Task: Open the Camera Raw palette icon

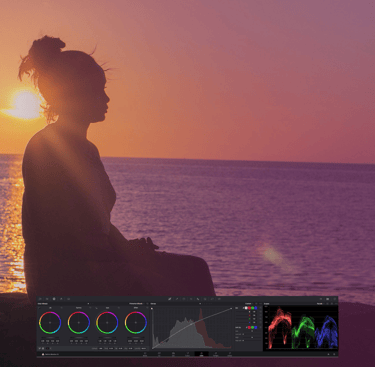Action: tap(40, 299)
